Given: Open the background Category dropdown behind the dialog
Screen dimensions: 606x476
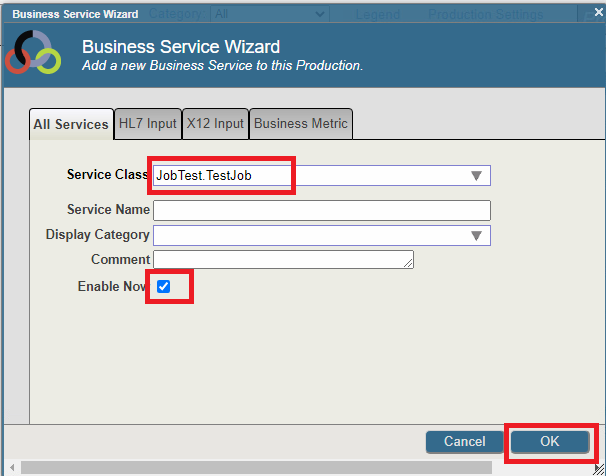Looking at the screenshot, I should click(270, 14).
